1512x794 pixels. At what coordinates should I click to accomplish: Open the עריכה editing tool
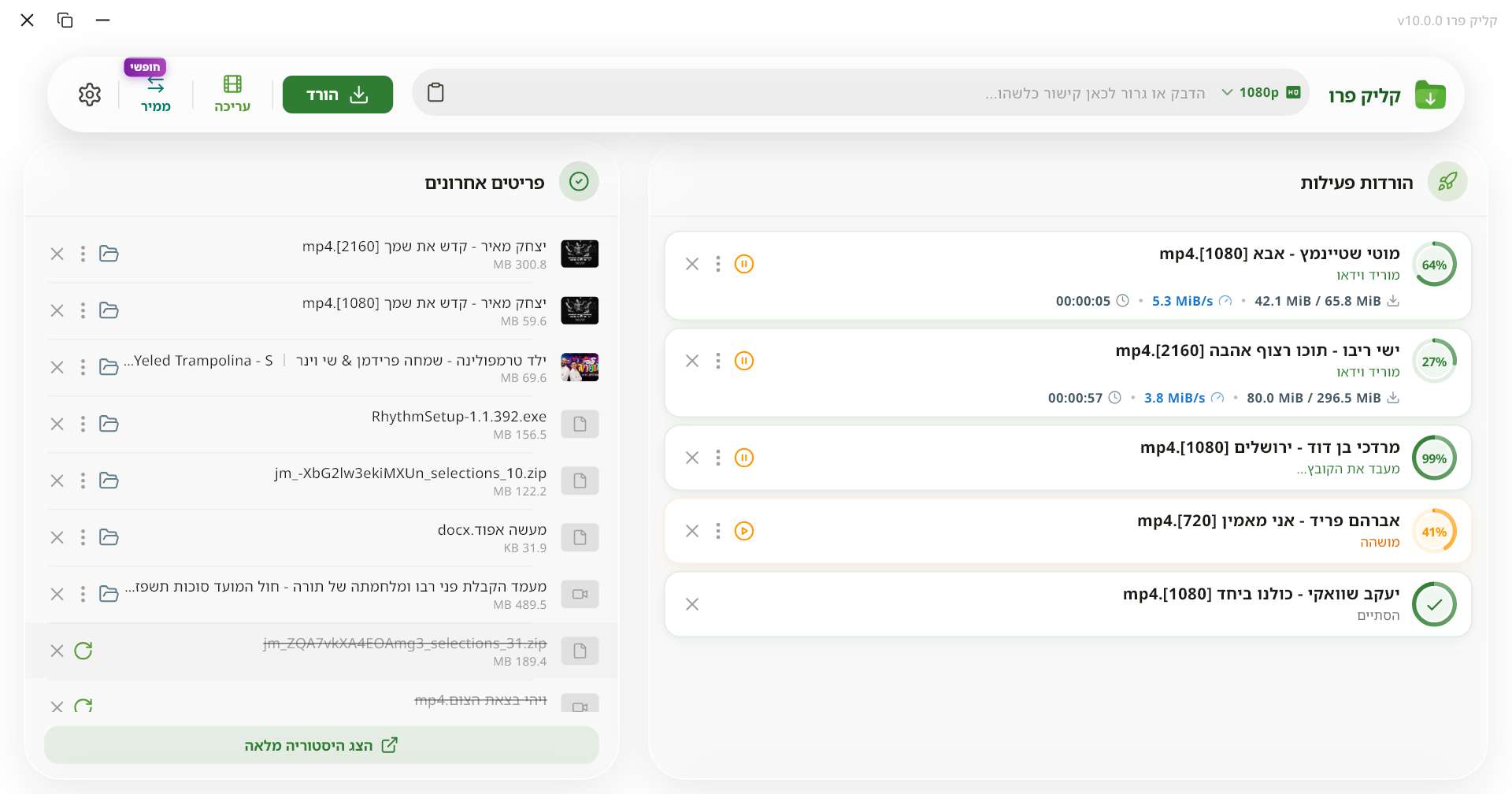click(x=232, y=95)
